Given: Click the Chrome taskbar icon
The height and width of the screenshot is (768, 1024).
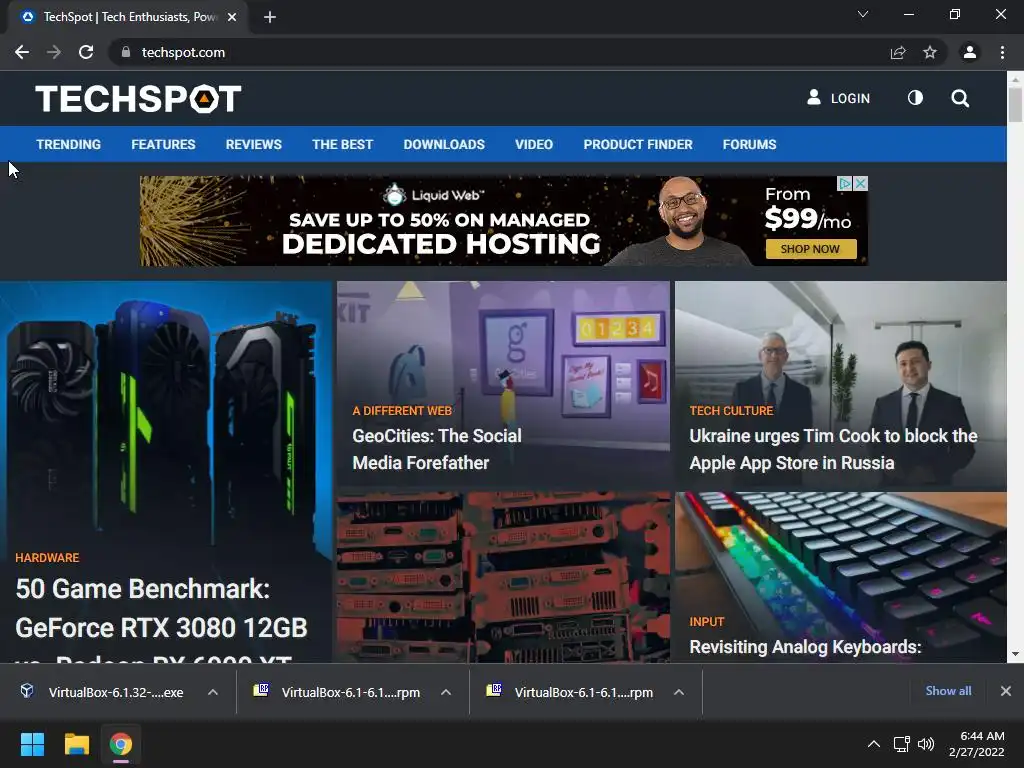Looking at the screenshot, I should click(x=121, y=744).
